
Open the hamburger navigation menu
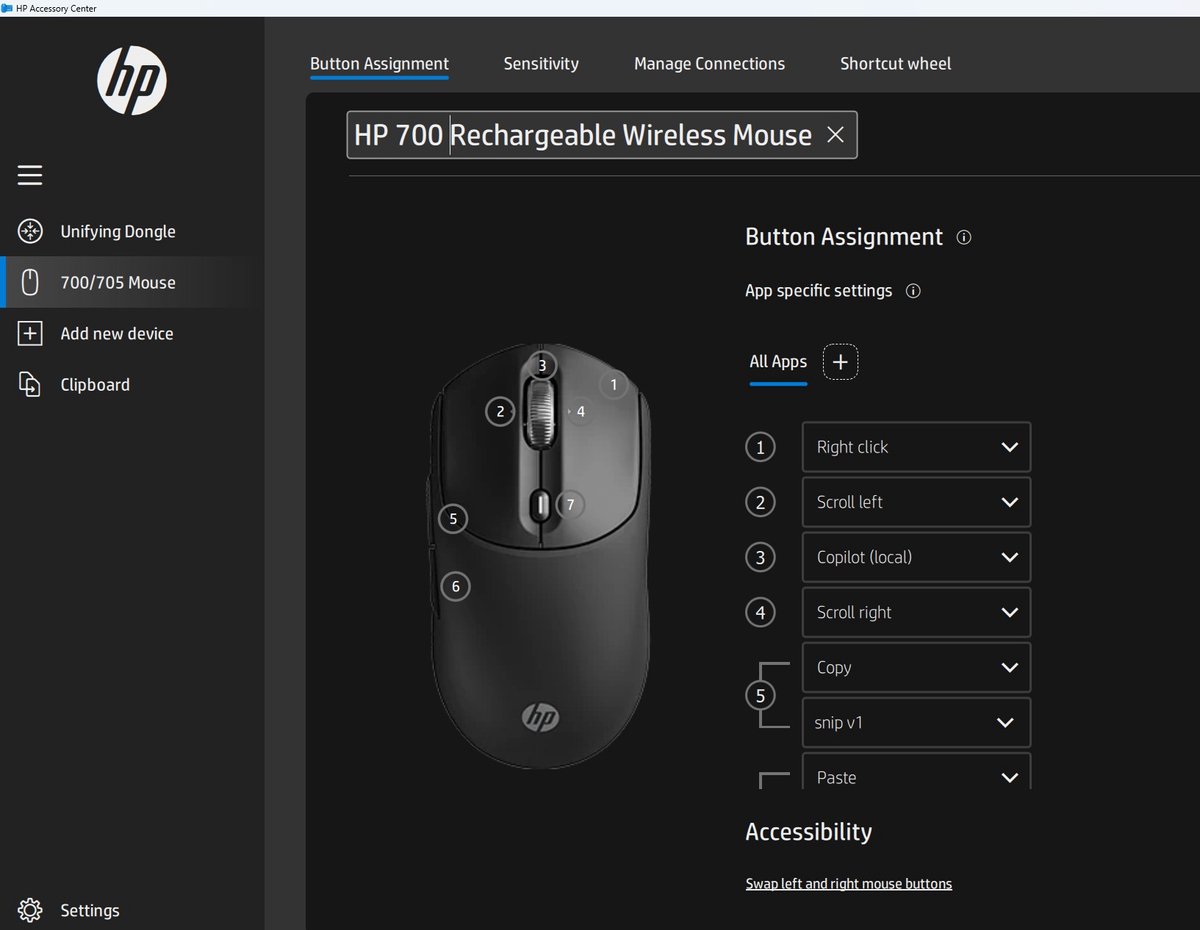pyautogui.click(x=30, y=174)
